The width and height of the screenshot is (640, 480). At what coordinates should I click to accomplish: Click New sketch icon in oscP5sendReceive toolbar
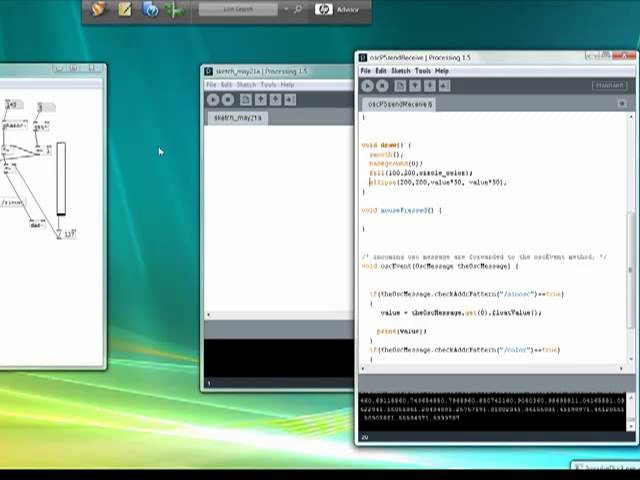point(400,86)
